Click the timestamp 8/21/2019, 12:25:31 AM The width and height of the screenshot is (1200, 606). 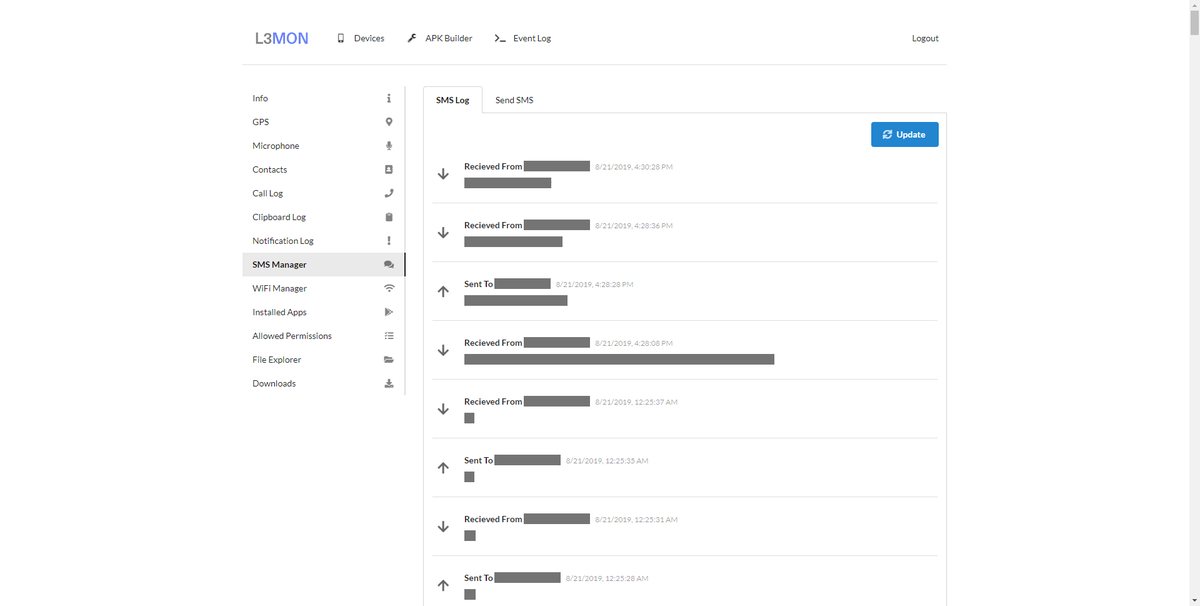(x=636, y=520)
